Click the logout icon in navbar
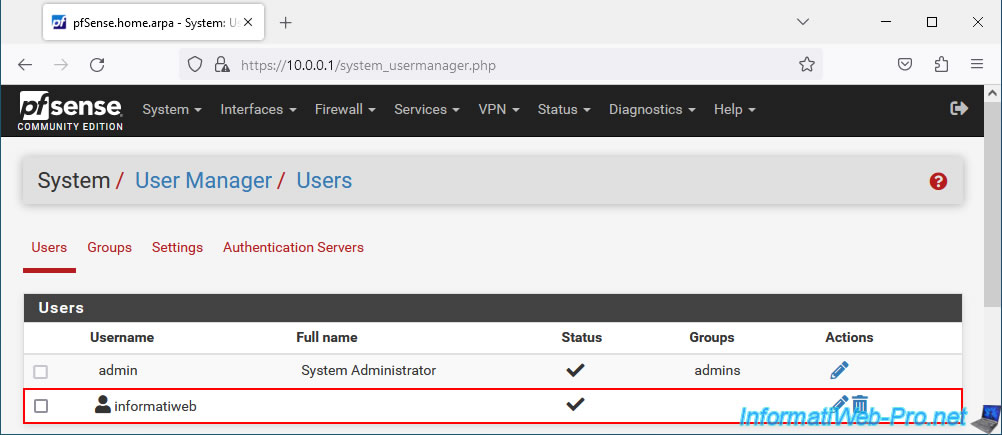Screen dimensions: 1002x435 click(959, 109)
